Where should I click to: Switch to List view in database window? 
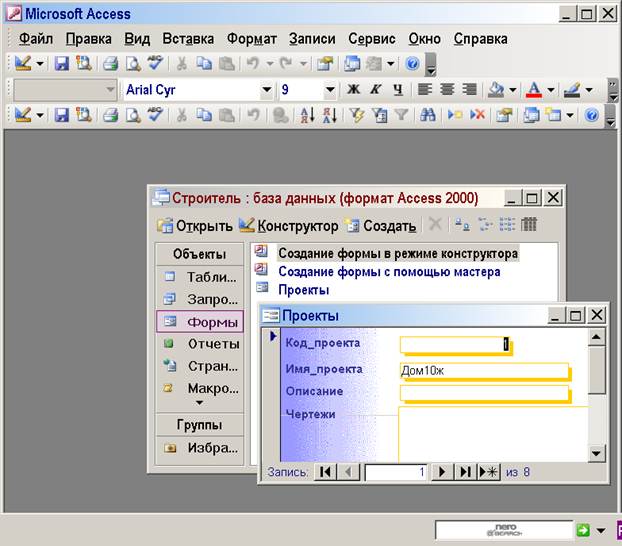click(507, 225)
